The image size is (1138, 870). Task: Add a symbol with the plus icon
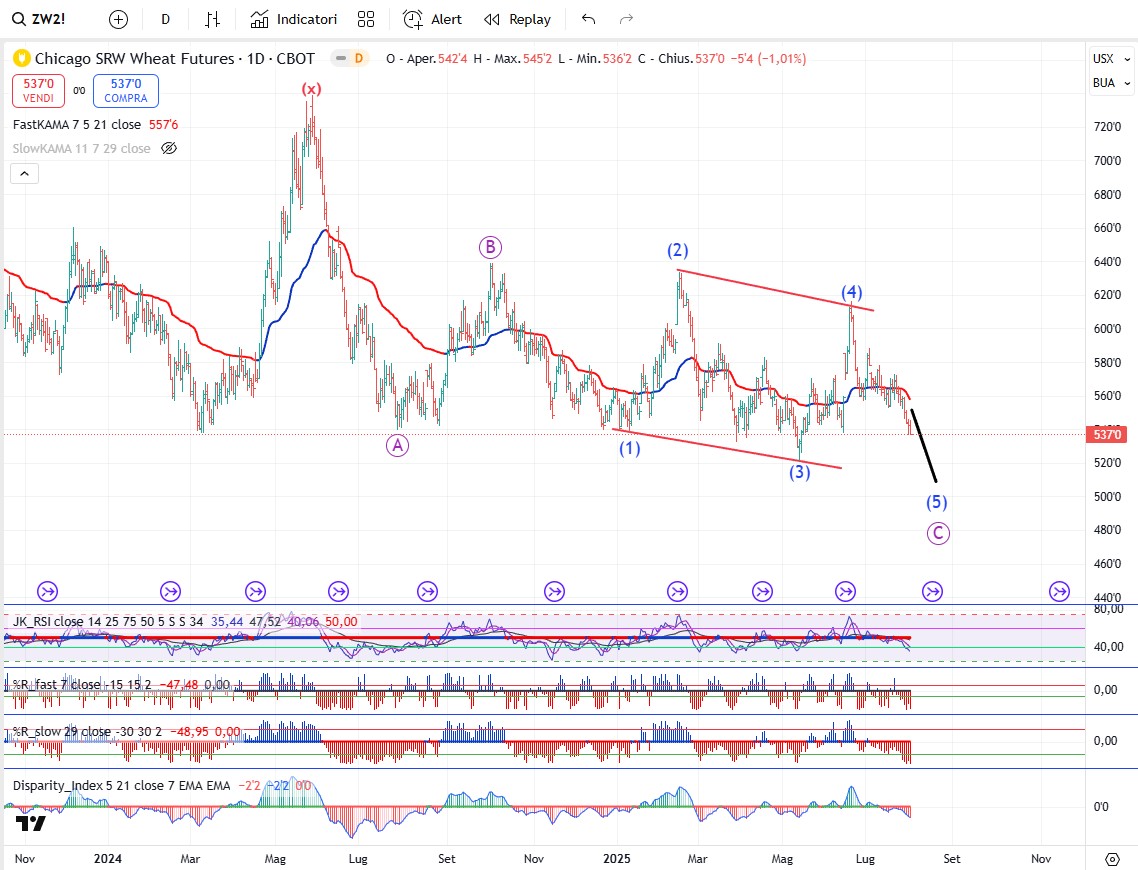coord(119,19)
